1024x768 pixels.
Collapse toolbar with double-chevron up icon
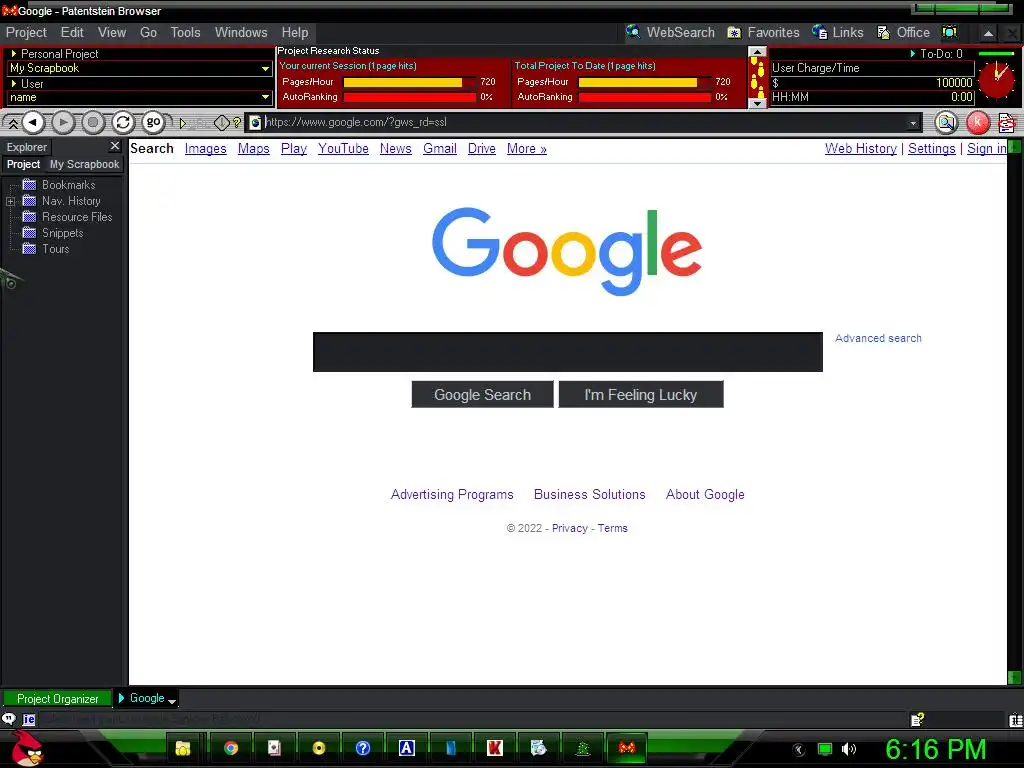pos(12,123)
